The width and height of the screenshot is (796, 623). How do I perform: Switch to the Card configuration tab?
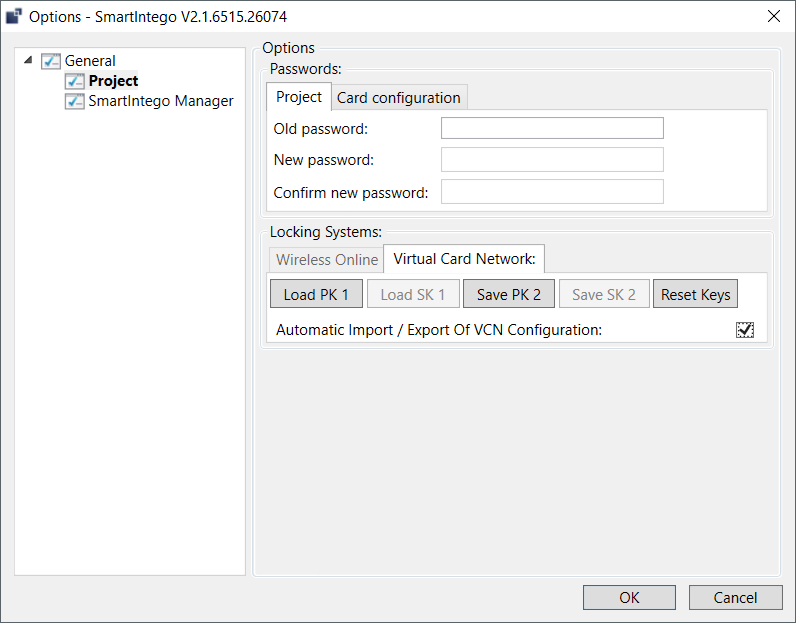coord(398,98)
